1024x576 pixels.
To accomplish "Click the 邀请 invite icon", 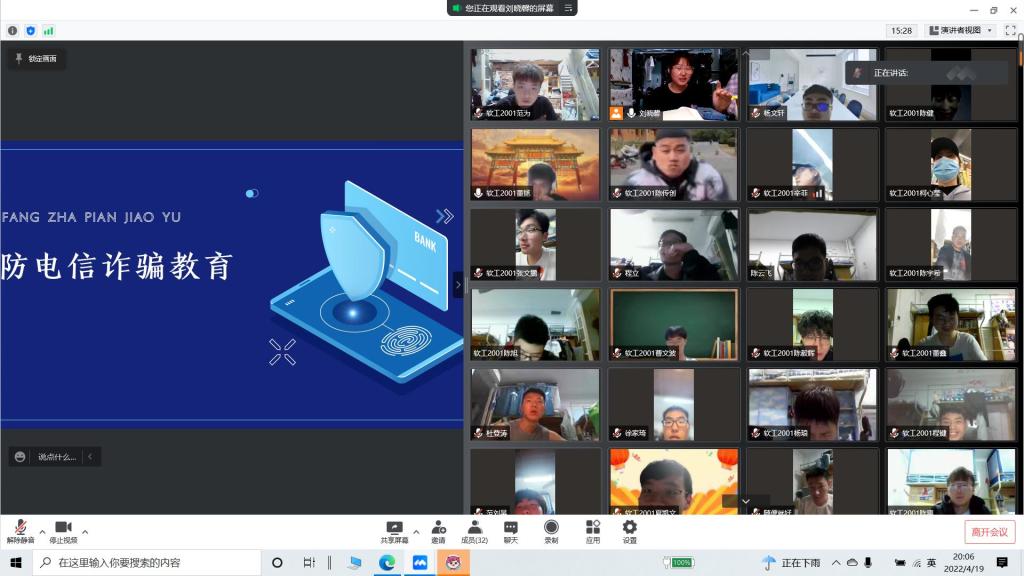I will pos(438,531).
